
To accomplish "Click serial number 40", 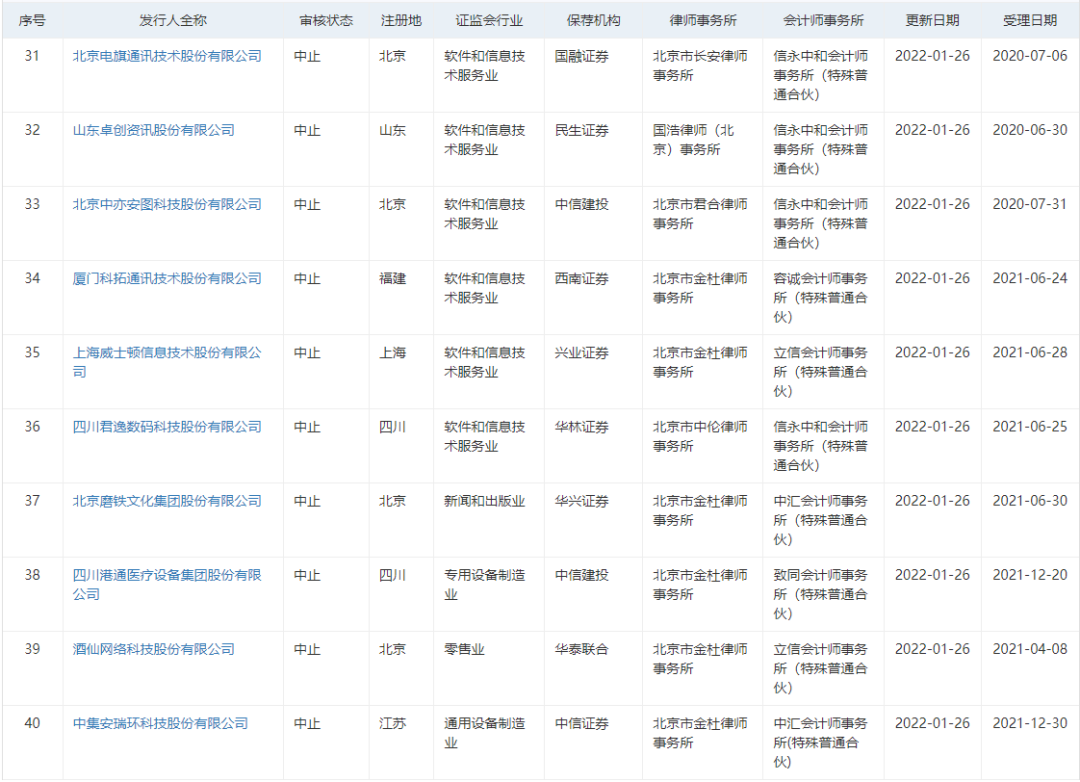I will [x=32, y=723].
